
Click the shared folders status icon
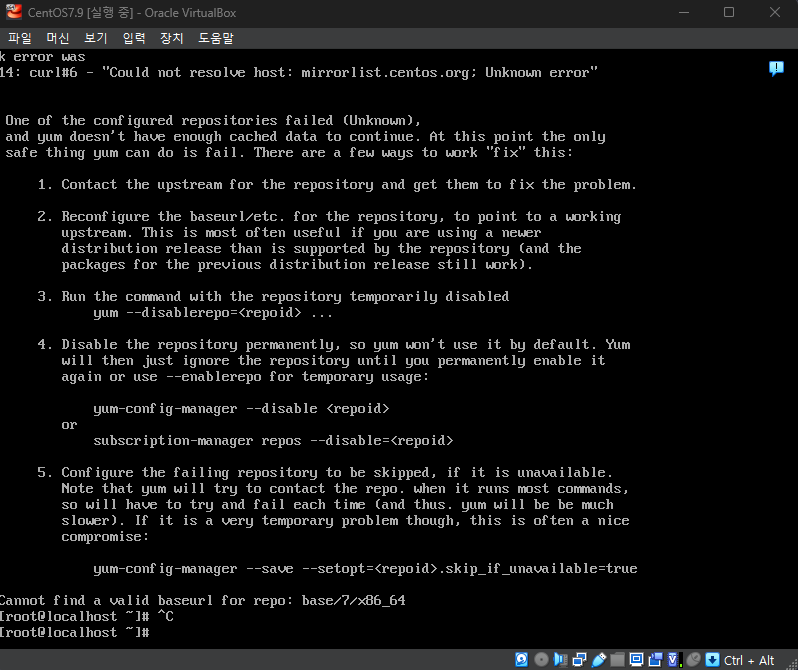click(x=617, y=660)
